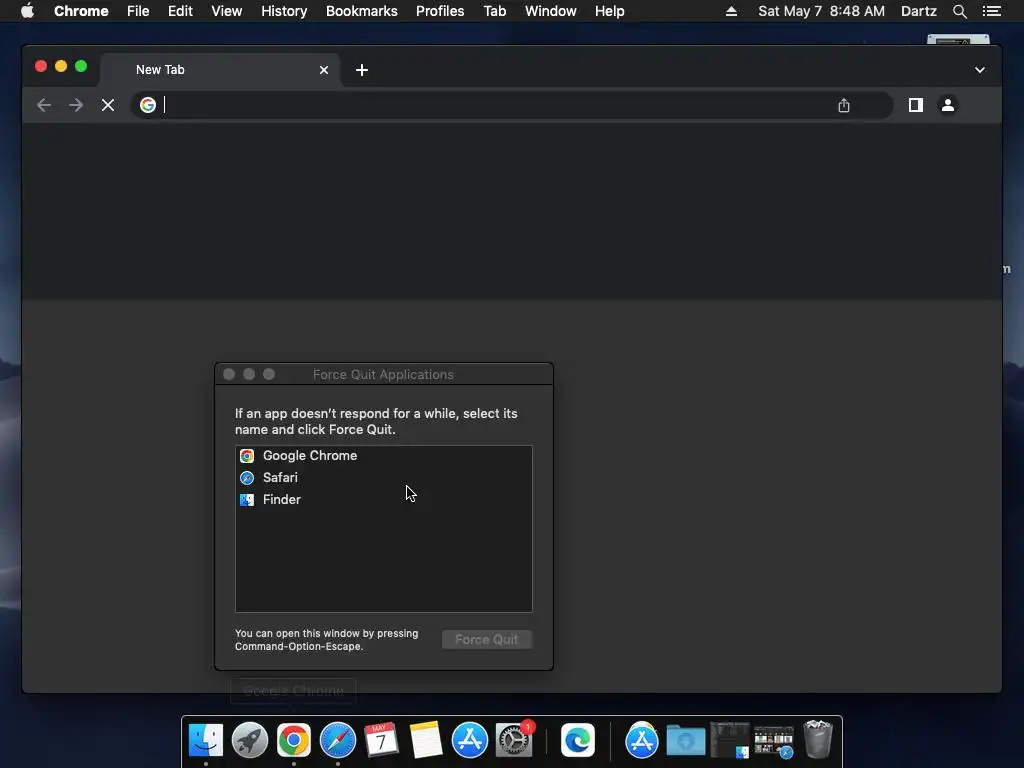Close Force Quit Applications window

point(229,374)
